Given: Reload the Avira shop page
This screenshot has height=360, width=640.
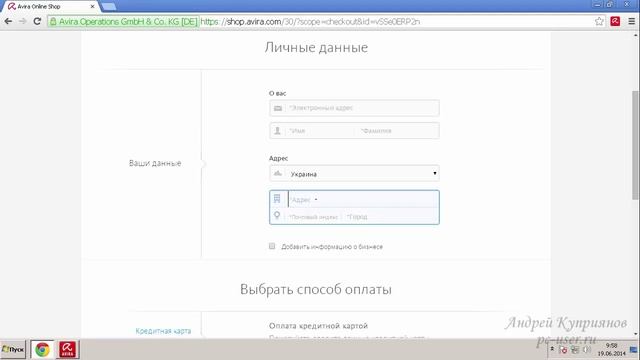Looking at the screenshot, I should click(x=37, y=21).
